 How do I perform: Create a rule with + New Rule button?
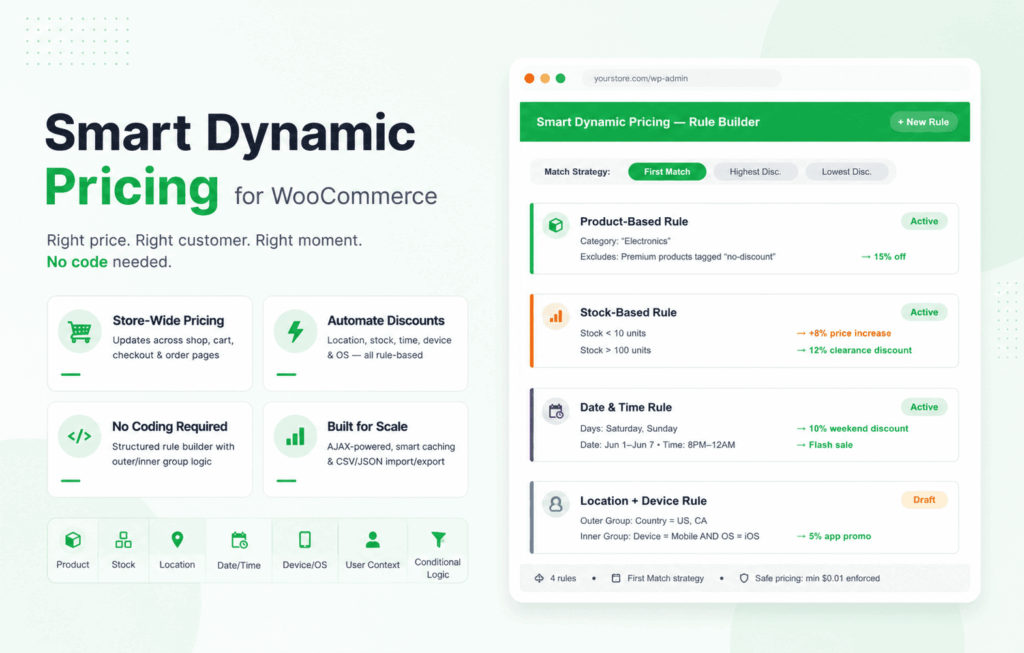[923, 122]
